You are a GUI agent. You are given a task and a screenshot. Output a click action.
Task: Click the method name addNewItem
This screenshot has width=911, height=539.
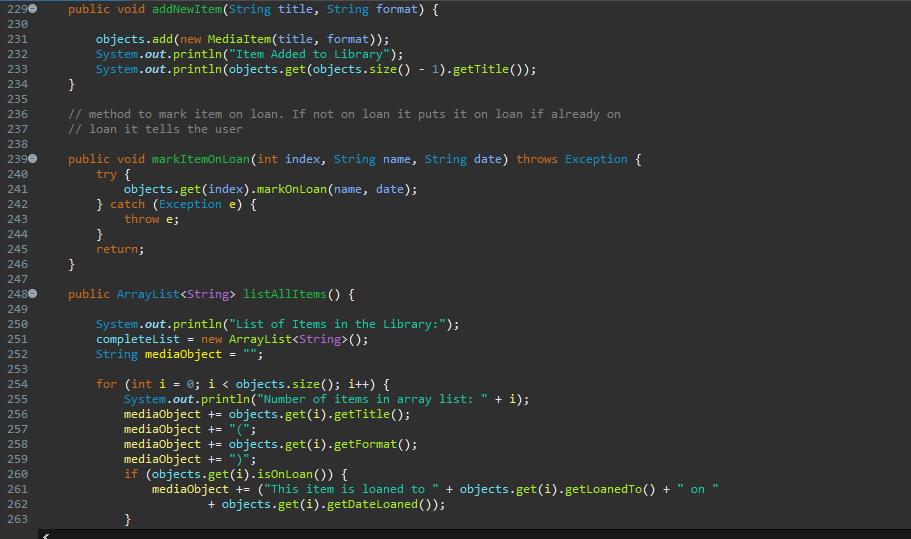coord(186,9)
